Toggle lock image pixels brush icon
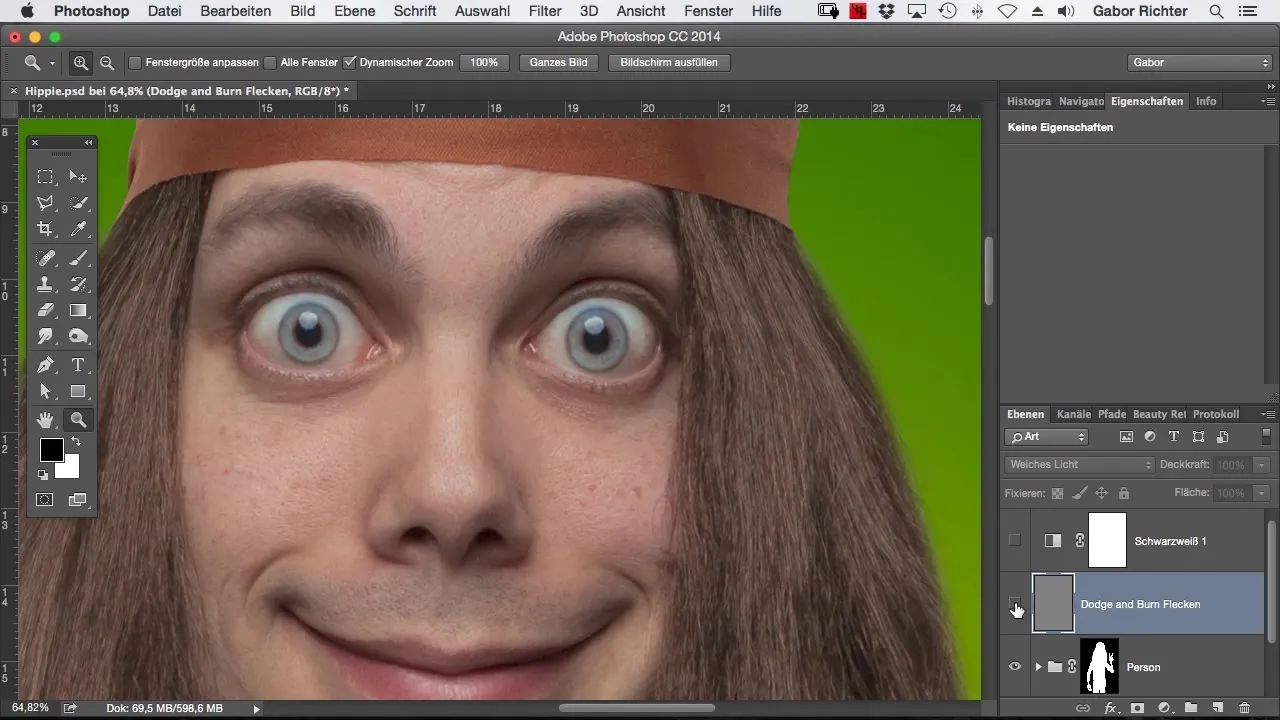This screenshot has height=720, width=1280. (x=1079, y=493)
